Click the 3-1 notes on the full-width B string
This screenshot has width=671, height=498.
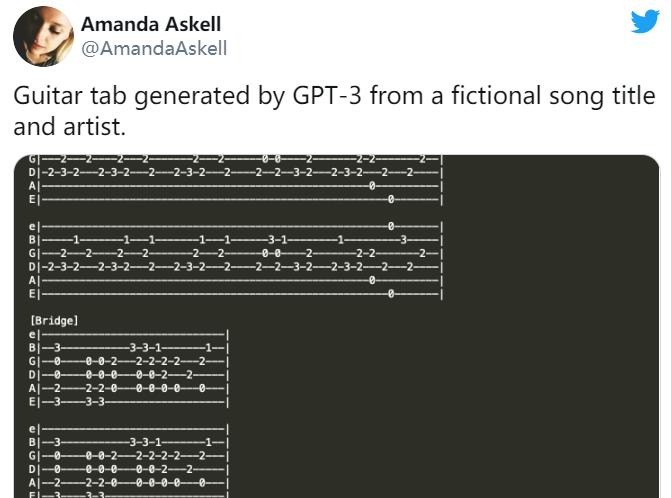pos(277,240)
